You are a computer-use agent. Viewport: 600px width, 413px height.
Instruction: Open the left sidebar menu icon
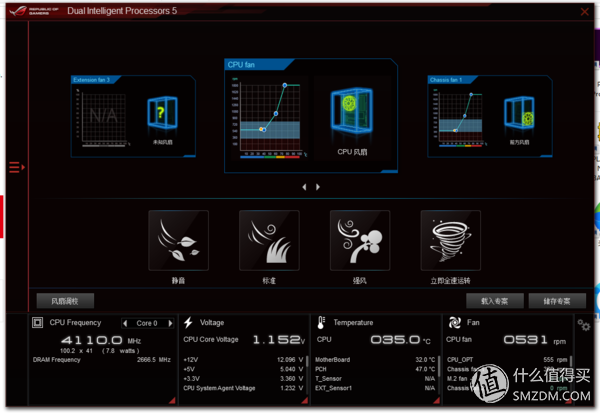coord(17,167)
